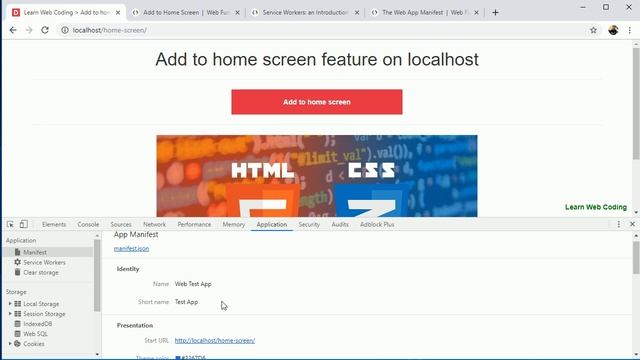Screen dimensions: 640x360
Task: Open the Memory tab
Action: coord(233,224)
